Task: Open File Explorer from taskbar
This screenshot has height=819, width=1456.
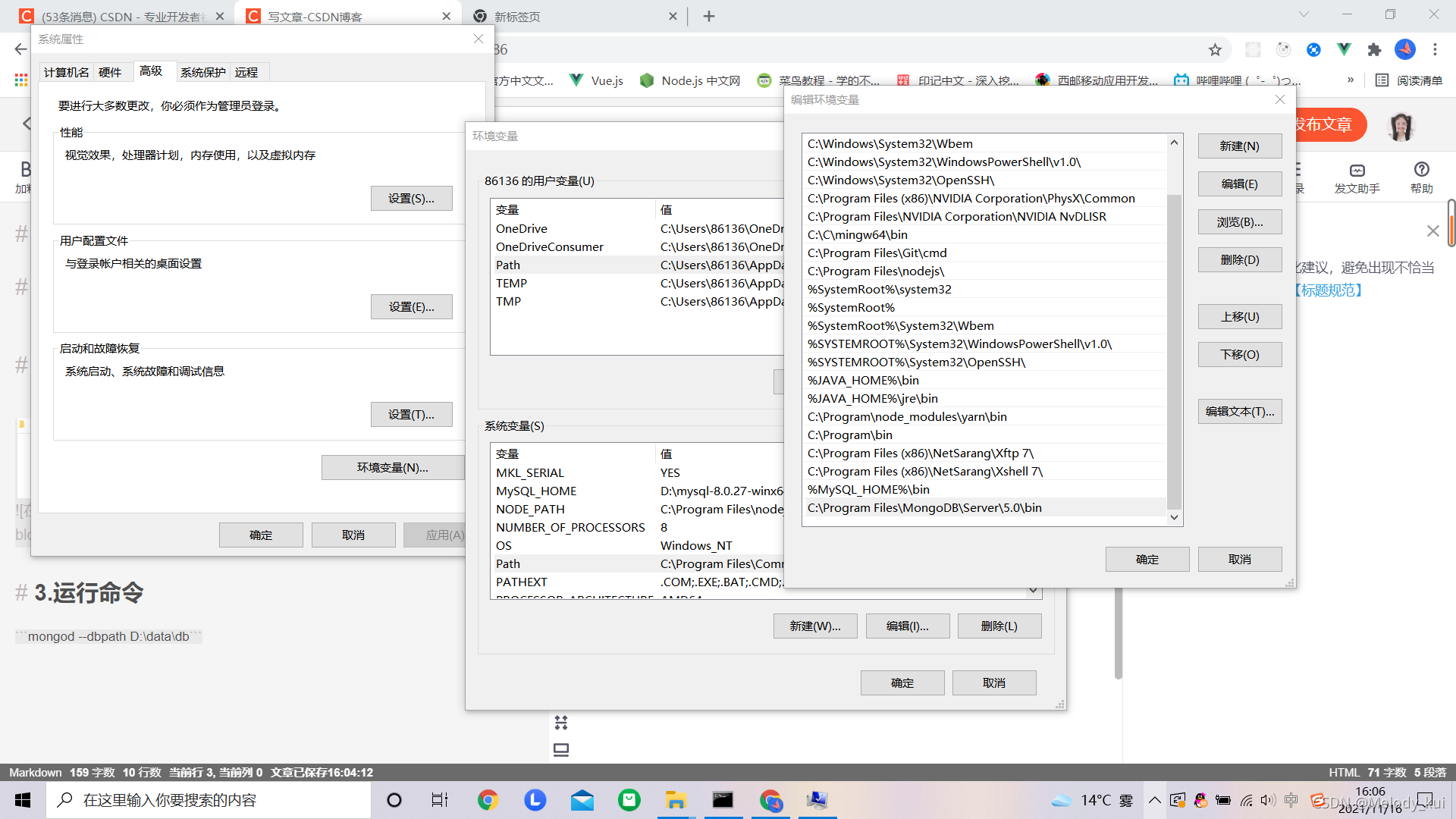Action: point(676,800)
